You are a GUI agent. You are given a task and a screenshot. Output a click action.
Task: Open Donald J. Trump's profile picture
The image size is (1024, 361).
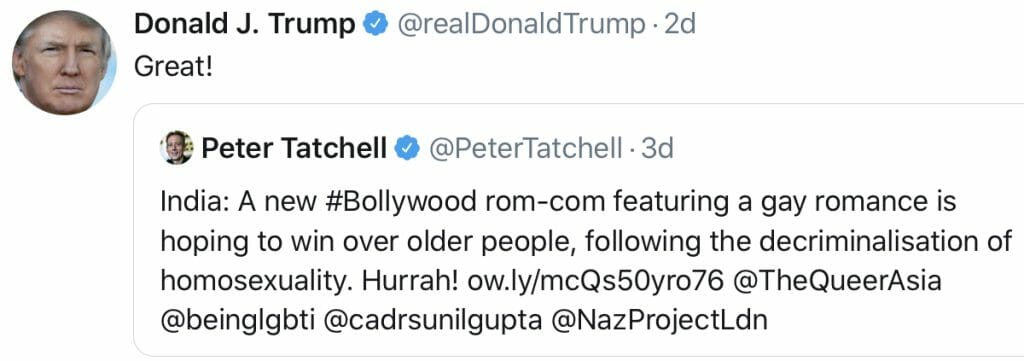[64, 63]
